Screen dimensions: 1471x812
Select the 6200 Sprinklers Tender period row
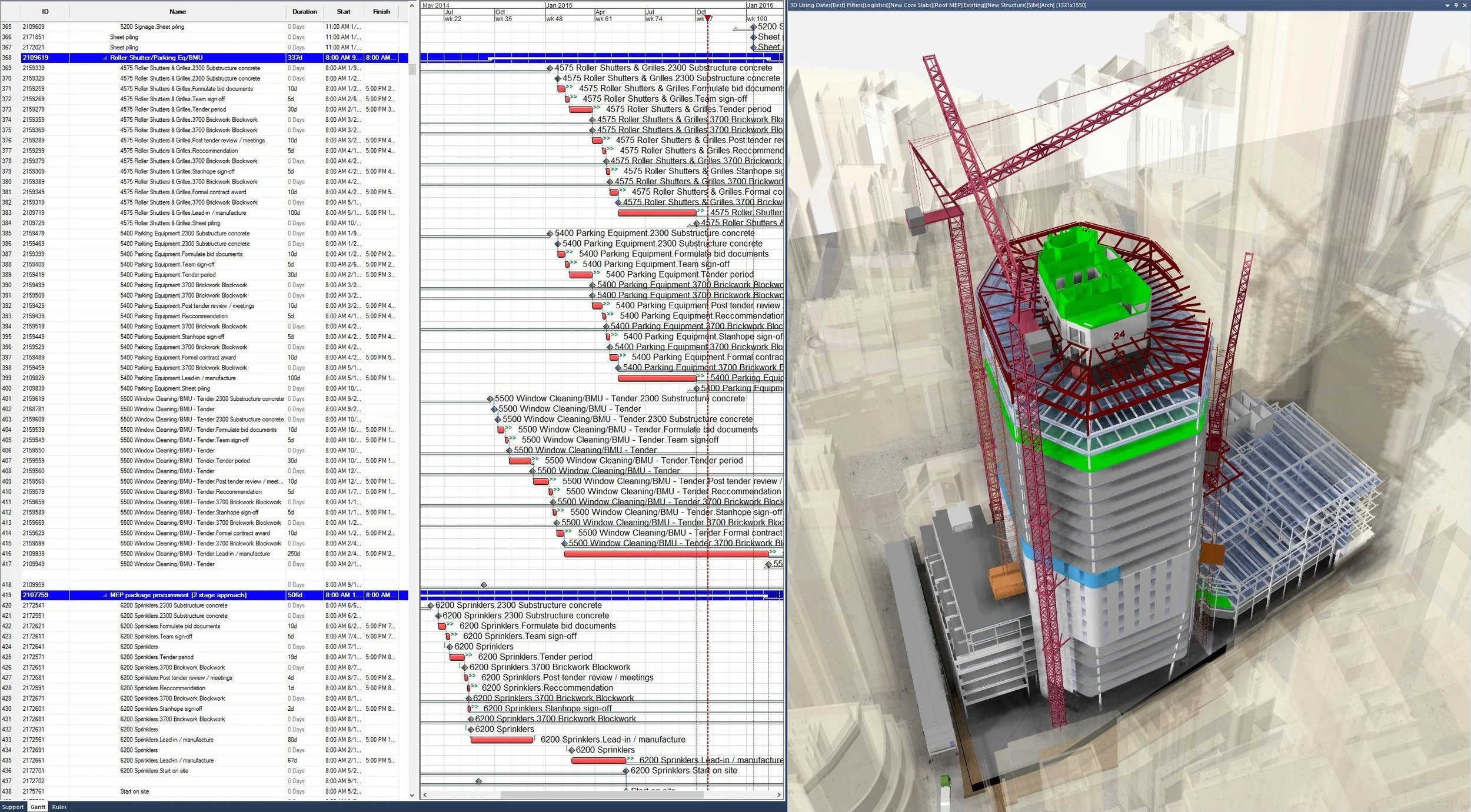[157, 657]
